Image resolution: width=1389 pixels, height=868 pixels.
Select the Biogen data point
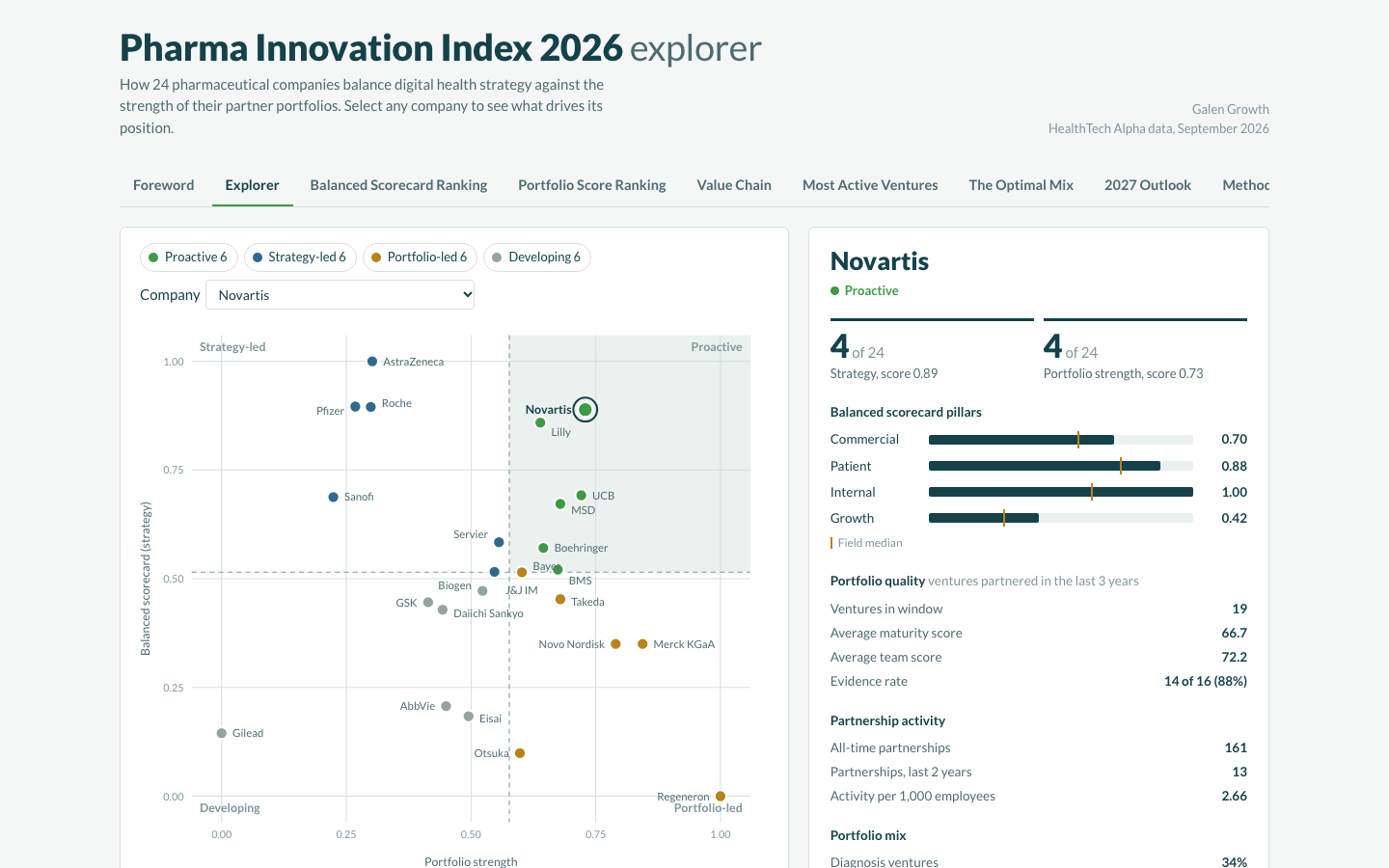pyautogui.click(x=482, y=591)
